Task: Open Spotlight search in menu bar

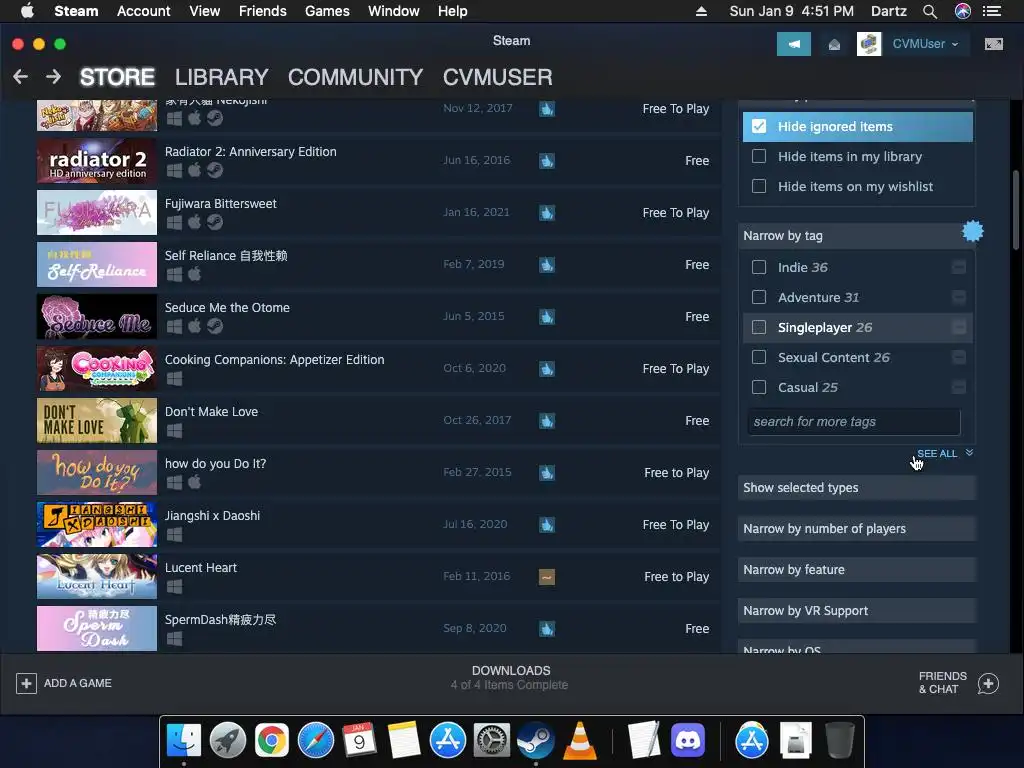Action: (929, 11)
